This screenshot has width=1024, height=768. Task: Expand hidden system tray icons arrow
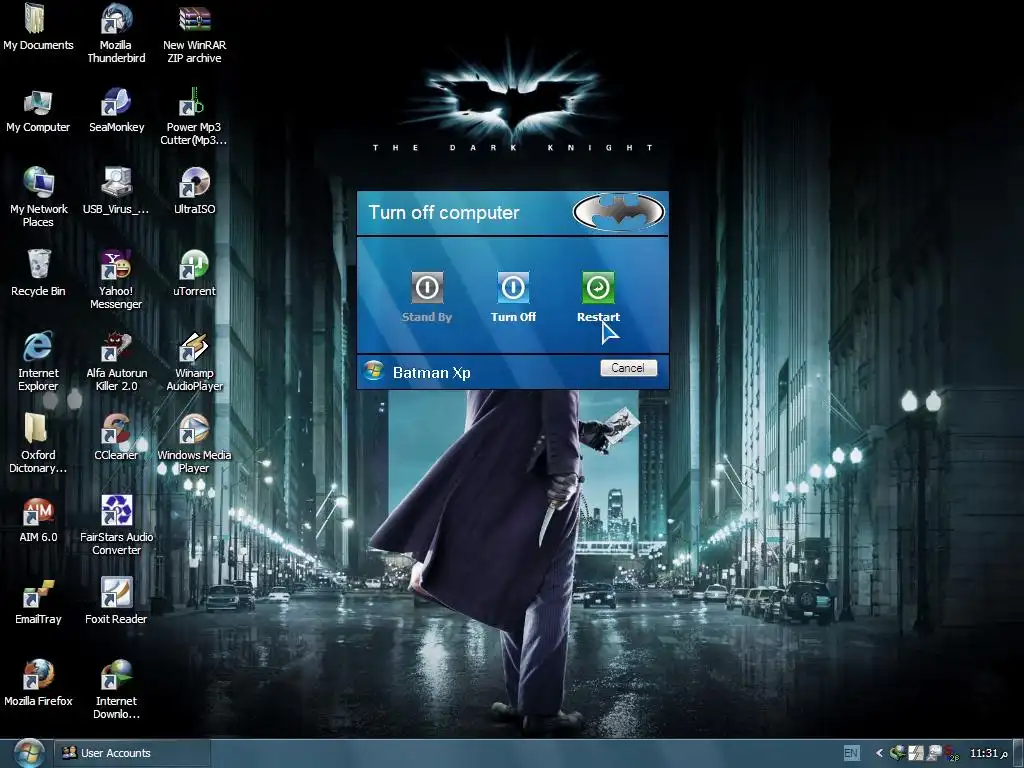pos(879,753)
